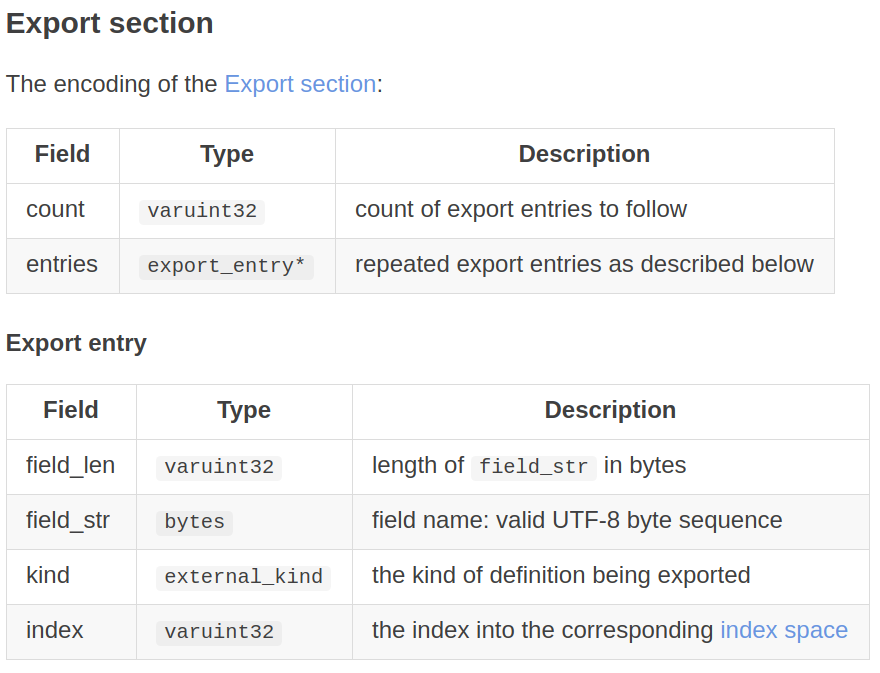Image resolution: width=880 pixels, height=673 pixels.
Task: Click the varuint32 type in index row
Action: (x=219, y=632)
